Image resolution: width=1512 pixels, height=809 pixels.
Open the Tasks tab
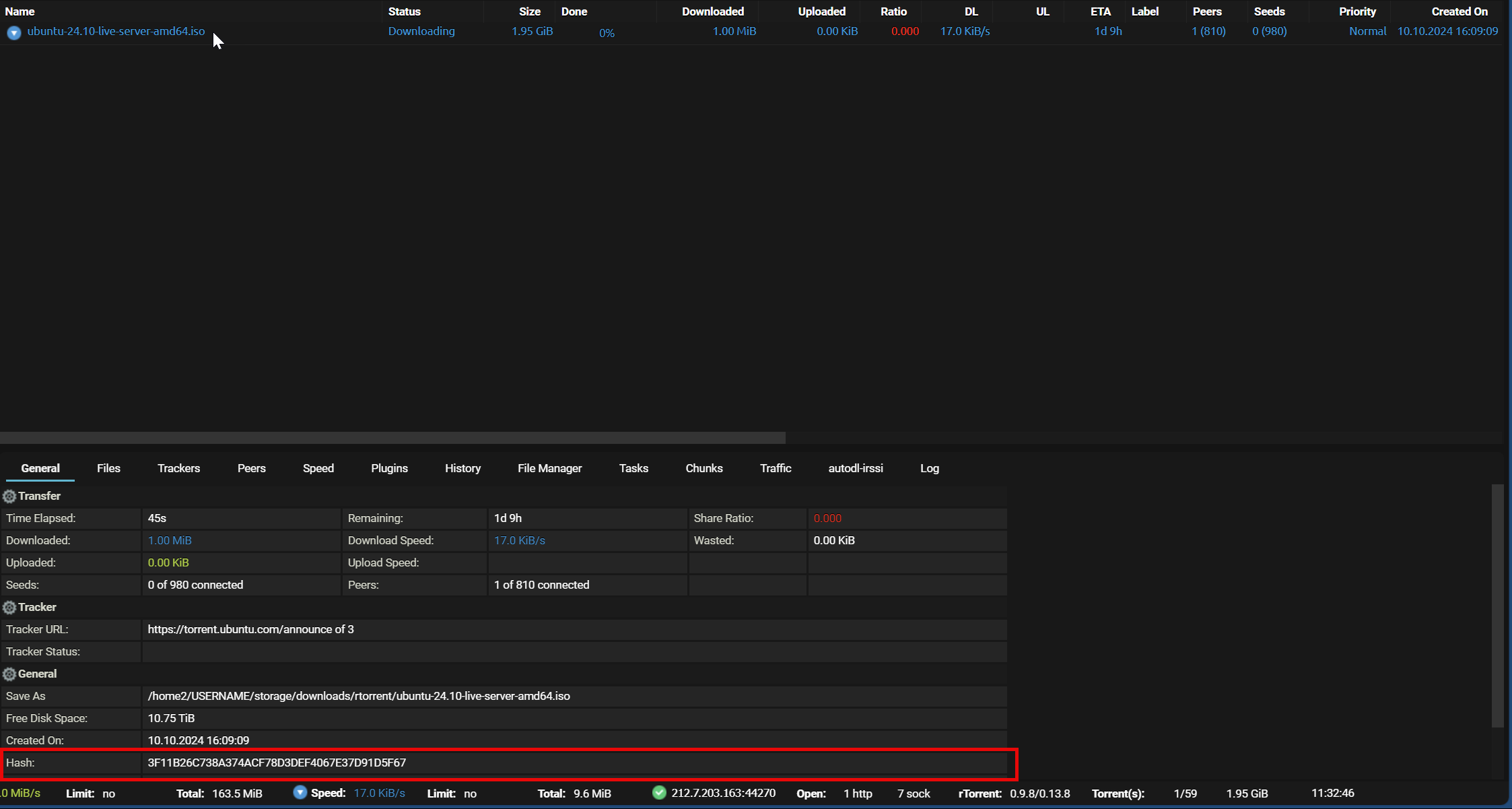click(x=633, y=468)
